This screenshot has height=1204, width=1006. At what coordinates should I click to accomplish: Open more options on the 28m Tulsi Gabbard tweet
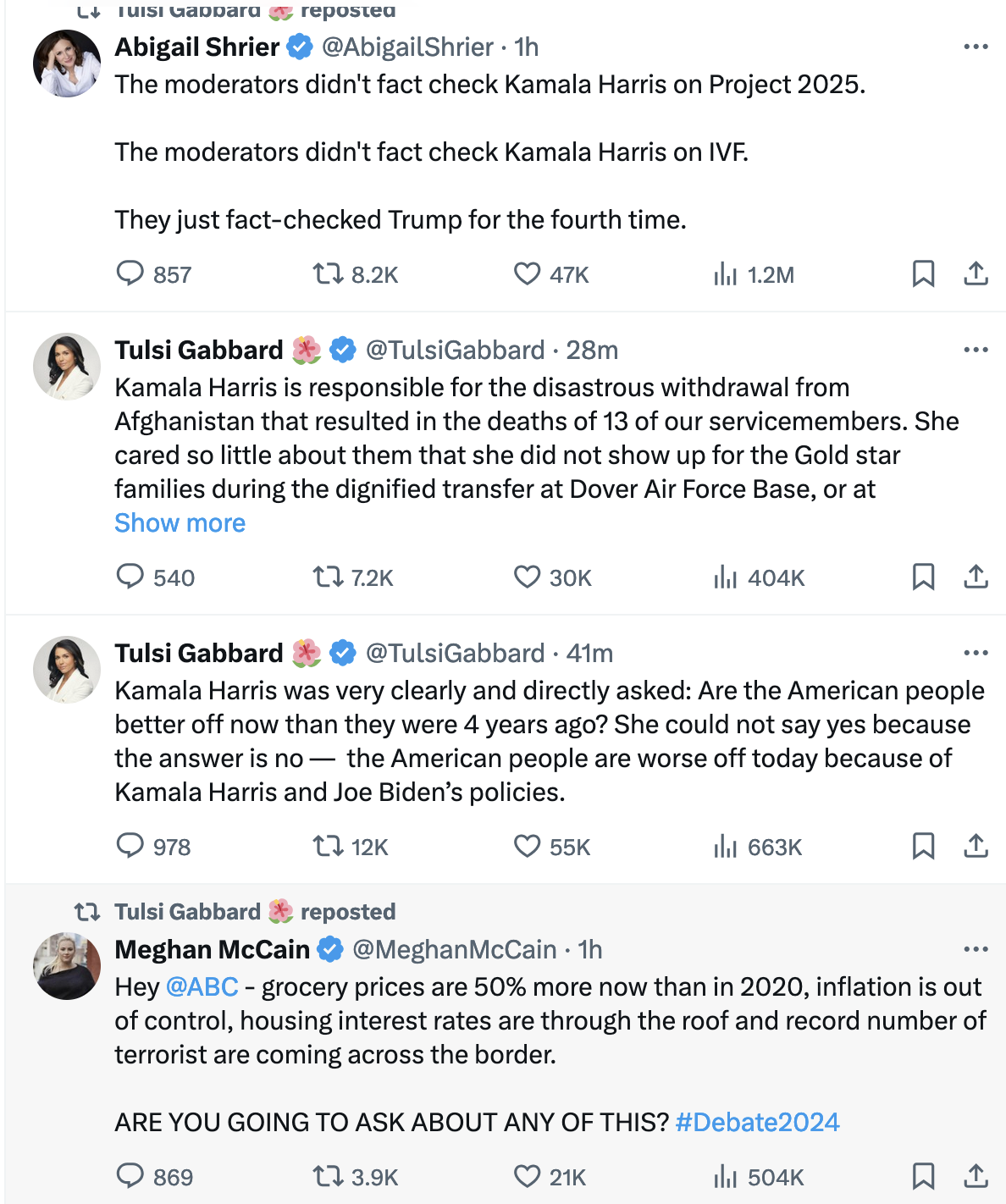pos(976,350)
